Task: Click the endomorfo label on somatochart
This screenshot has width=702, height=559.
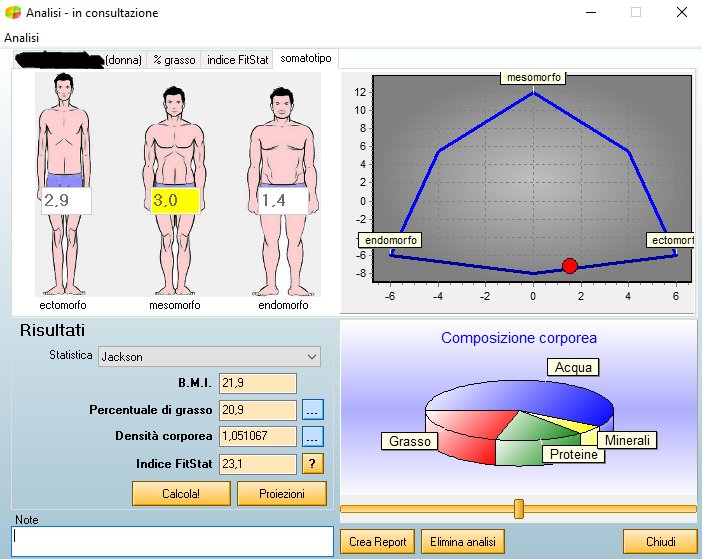Action: tap(390, 240)
